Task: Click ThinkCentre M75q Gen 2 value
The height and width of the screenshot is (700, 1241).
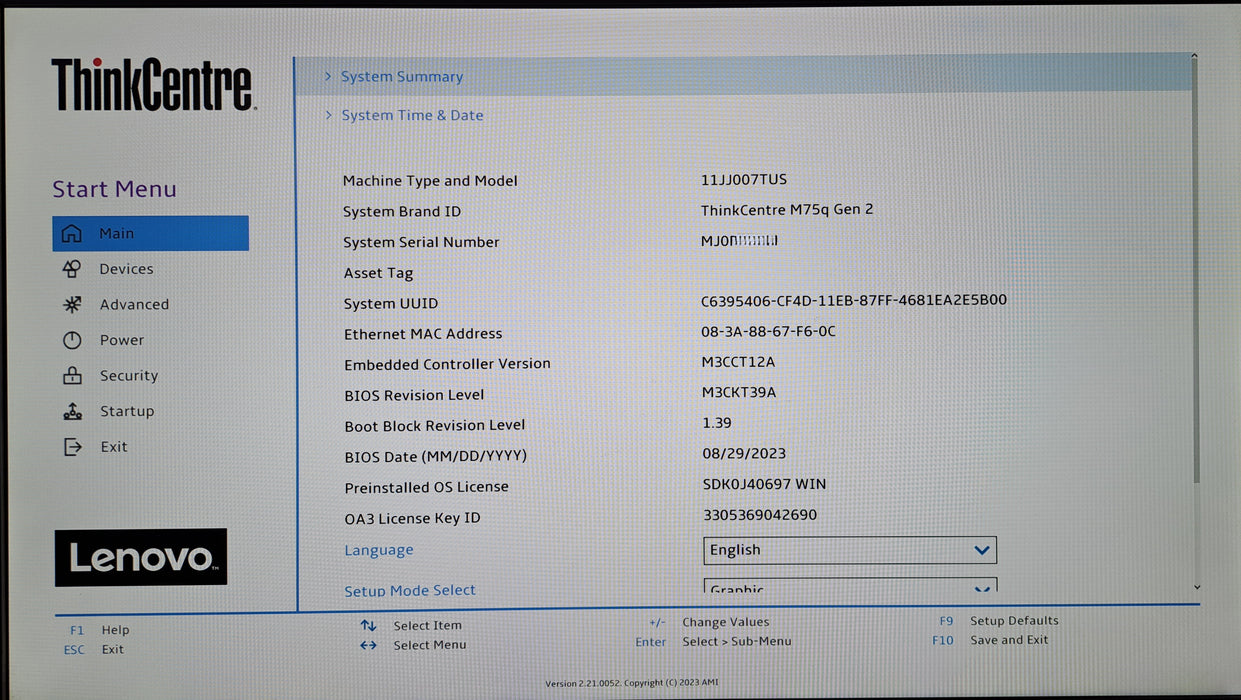Action: 787,210
